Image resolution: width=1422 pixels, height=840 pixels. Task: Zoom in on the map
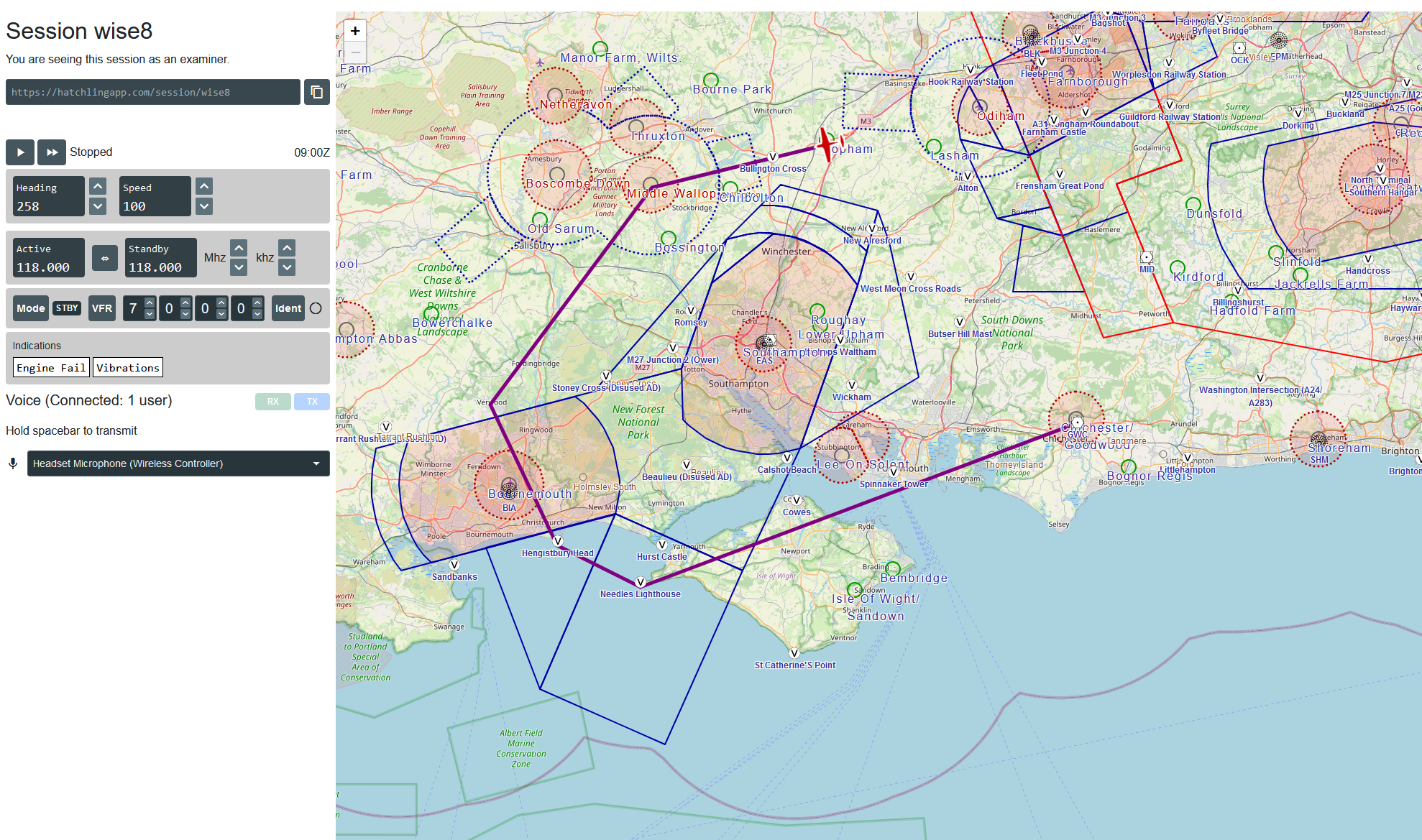[x=355, y=31]
